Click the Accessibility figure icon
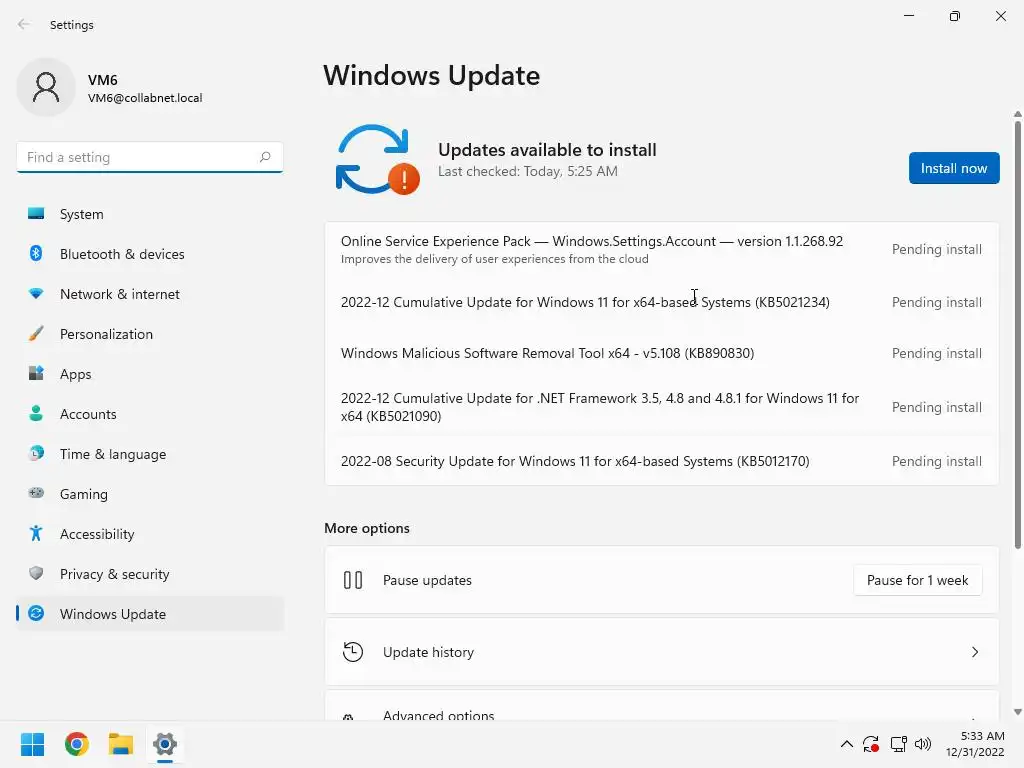 tap(36, 534)
